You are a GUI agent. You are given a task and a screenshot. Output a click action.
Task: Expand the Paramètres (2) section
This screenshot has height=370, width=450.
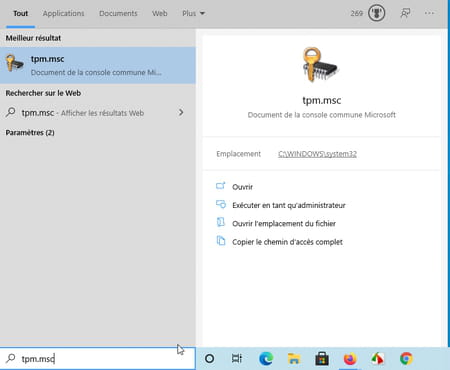[30, 133]
